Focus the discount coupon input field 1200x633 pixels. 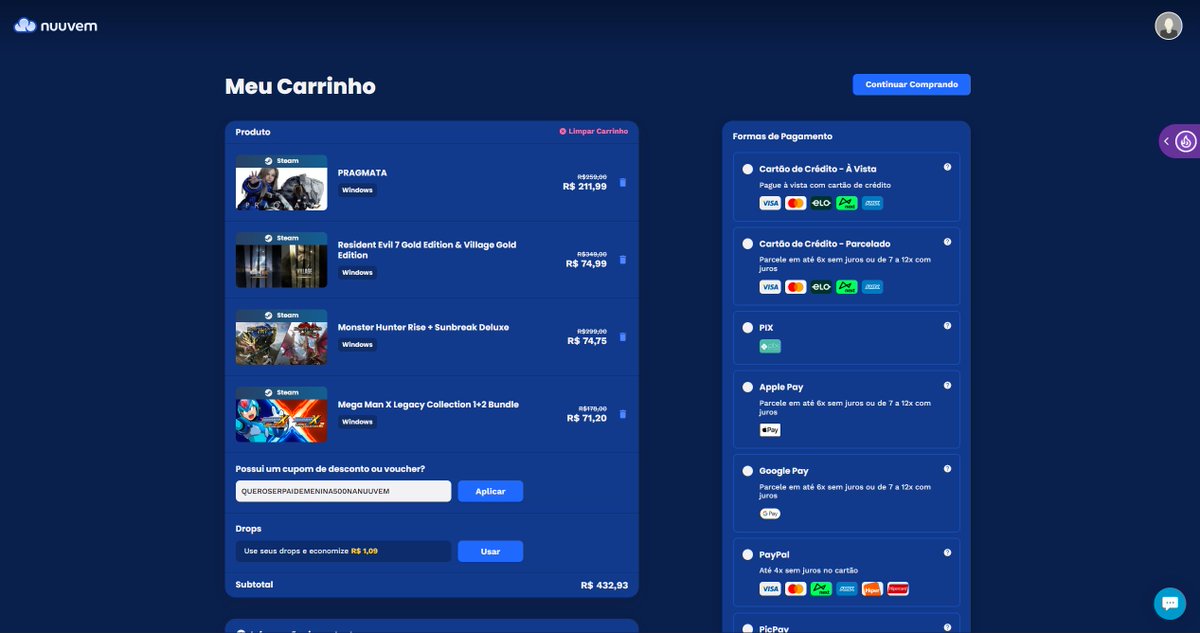[x=344, y=491]
